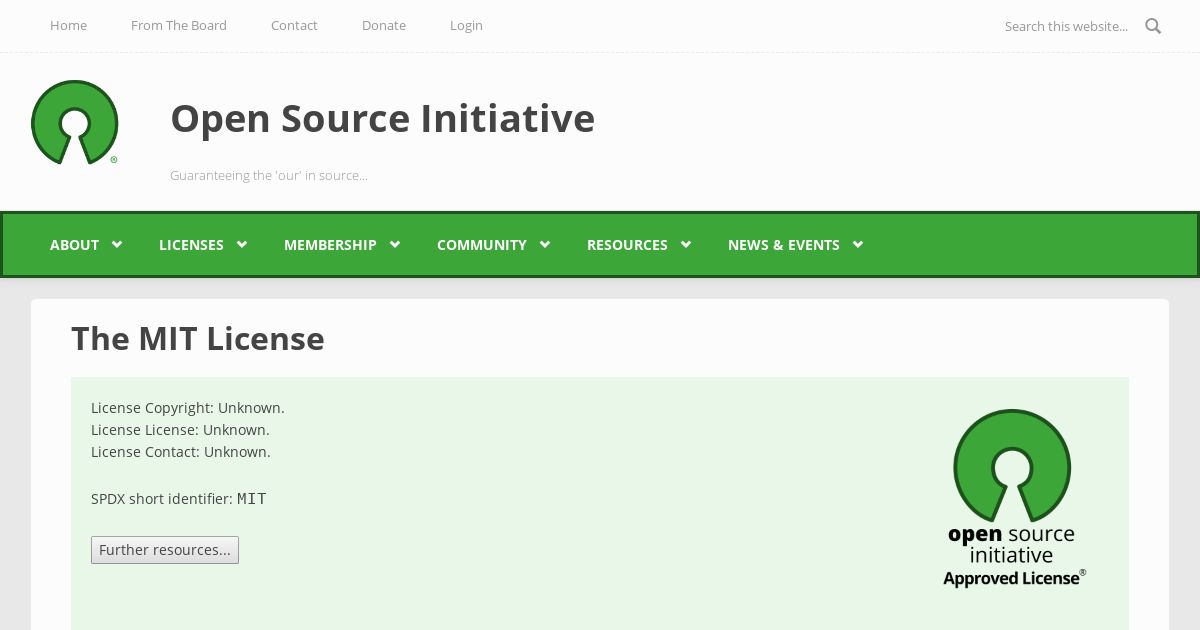This screenshot has width=1200, height=630.
Task: Open the News & Events menu
Action: [x=783, y=245]
